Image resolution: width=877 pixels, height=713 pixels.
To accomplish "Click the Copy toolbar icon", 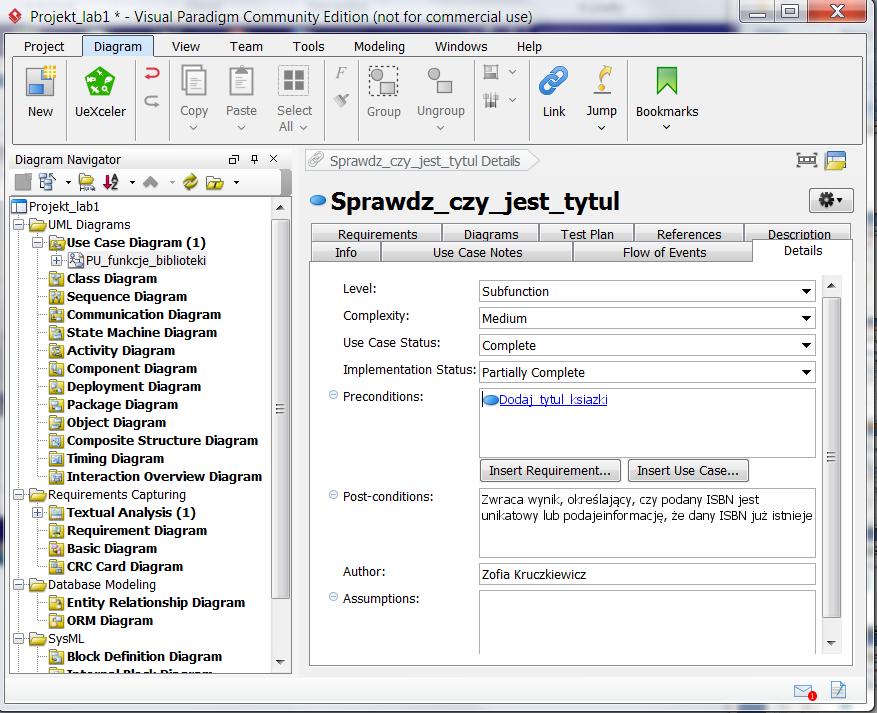I will (194, 81).
